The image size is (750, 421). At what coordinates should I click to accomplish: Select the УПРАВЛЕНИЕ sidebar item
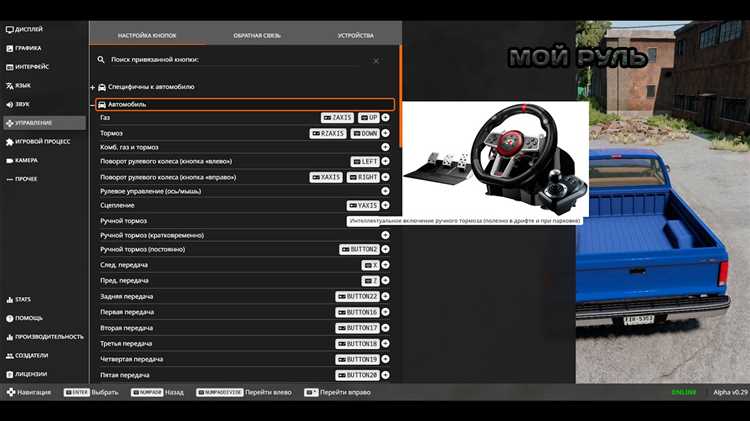coord(44,123)
